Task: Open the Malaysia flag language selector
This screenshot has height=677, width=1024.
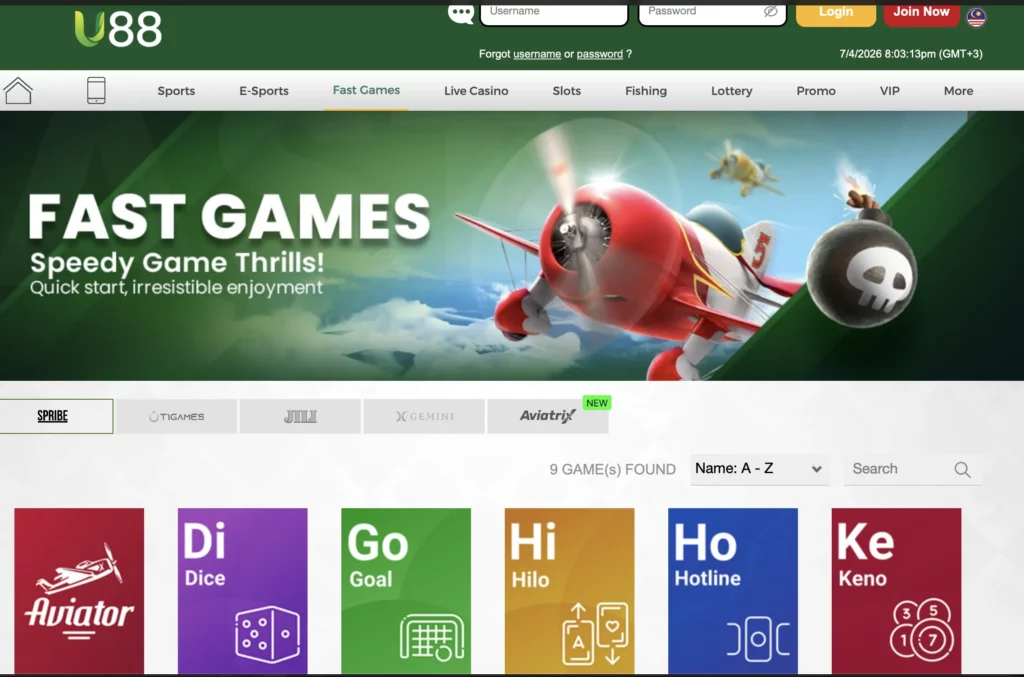Action: tap(976, 17)
